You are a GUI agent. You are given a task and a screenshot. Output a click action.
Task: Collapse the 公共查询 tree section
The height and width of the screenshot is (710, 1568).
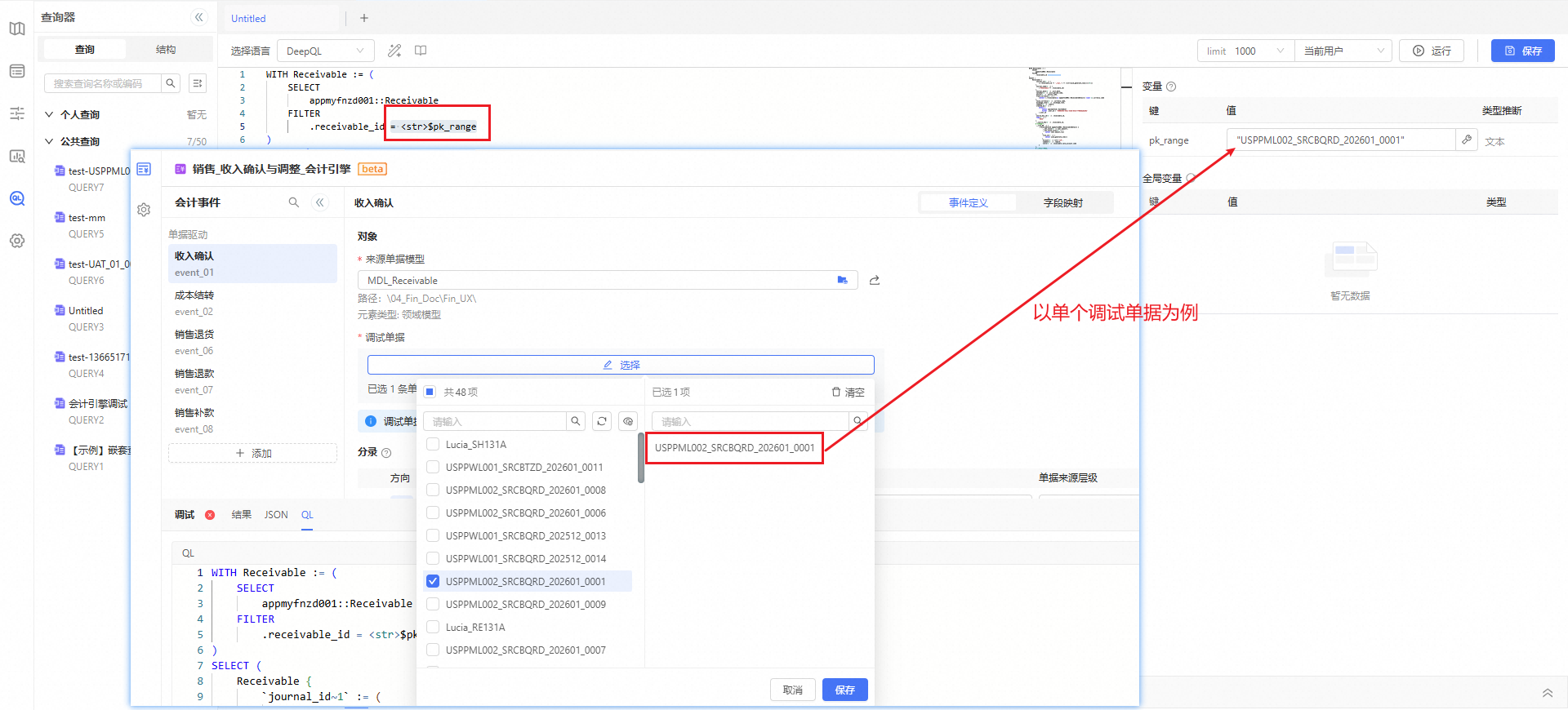pyautogui.click(x=49, y=141)
